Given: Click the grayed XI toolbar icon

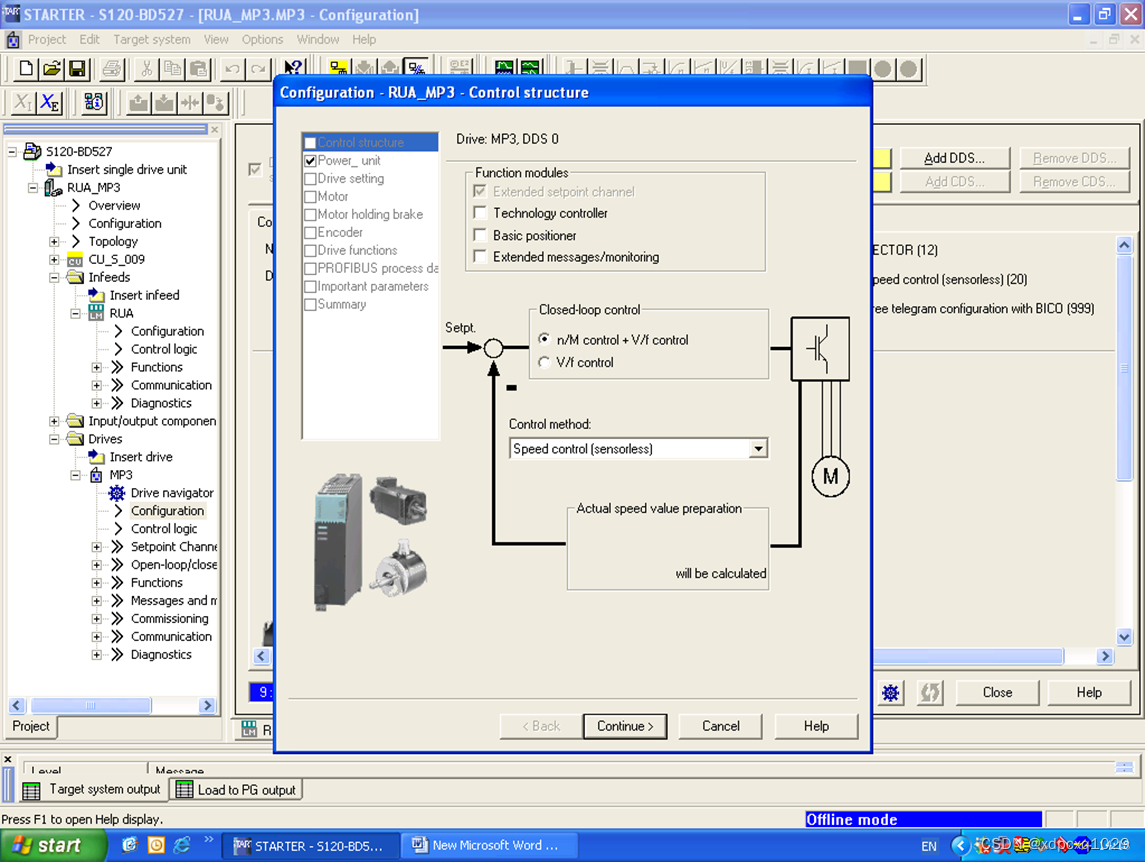Looking at the screenshot, I should click(23, 102).
